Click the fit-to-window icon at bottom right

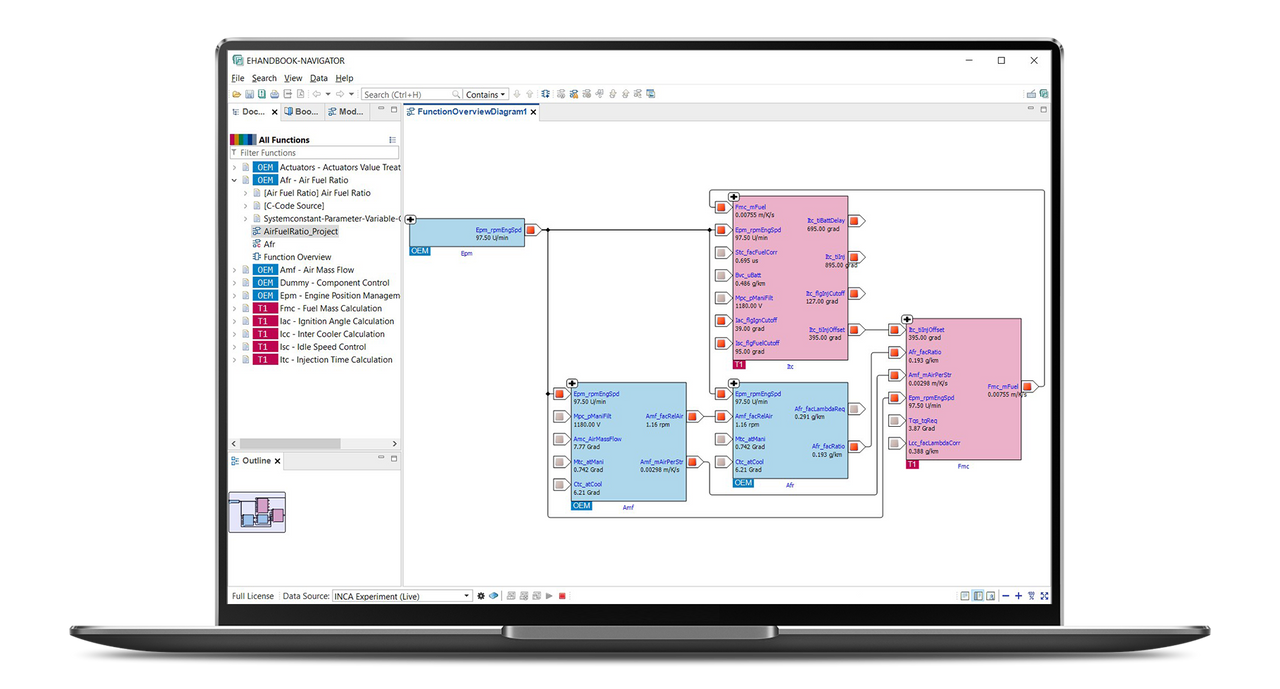coord(1044,596)
